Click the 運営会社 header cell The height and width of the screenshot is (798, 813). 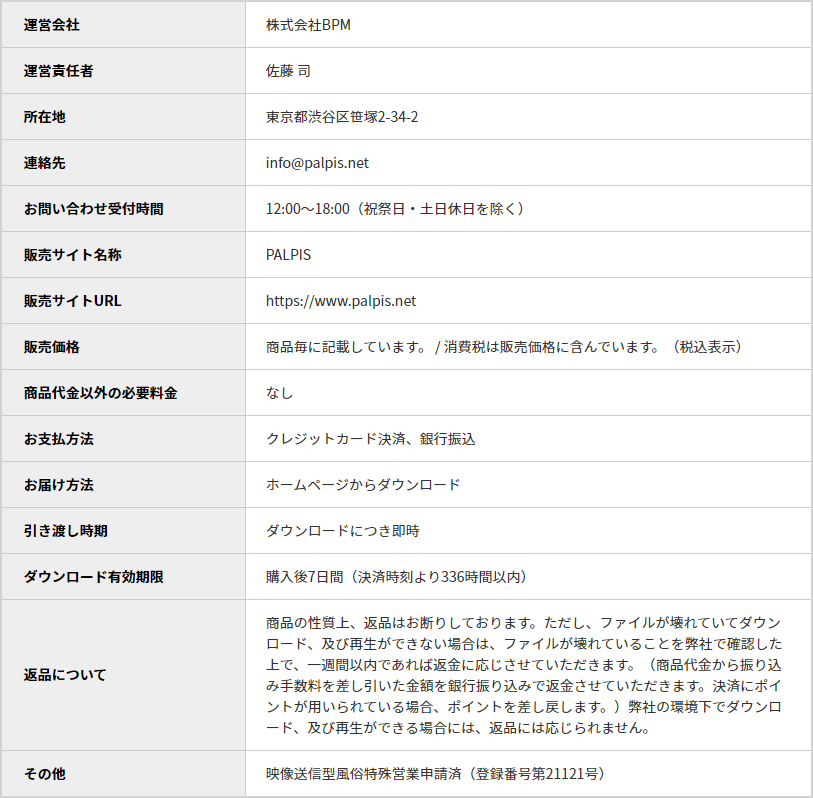52,25
